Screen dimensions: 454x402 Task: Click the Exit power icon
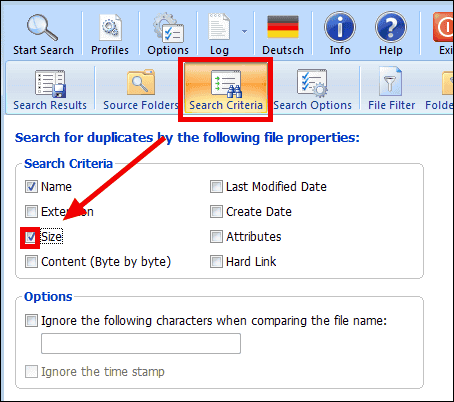click(444, 27)
